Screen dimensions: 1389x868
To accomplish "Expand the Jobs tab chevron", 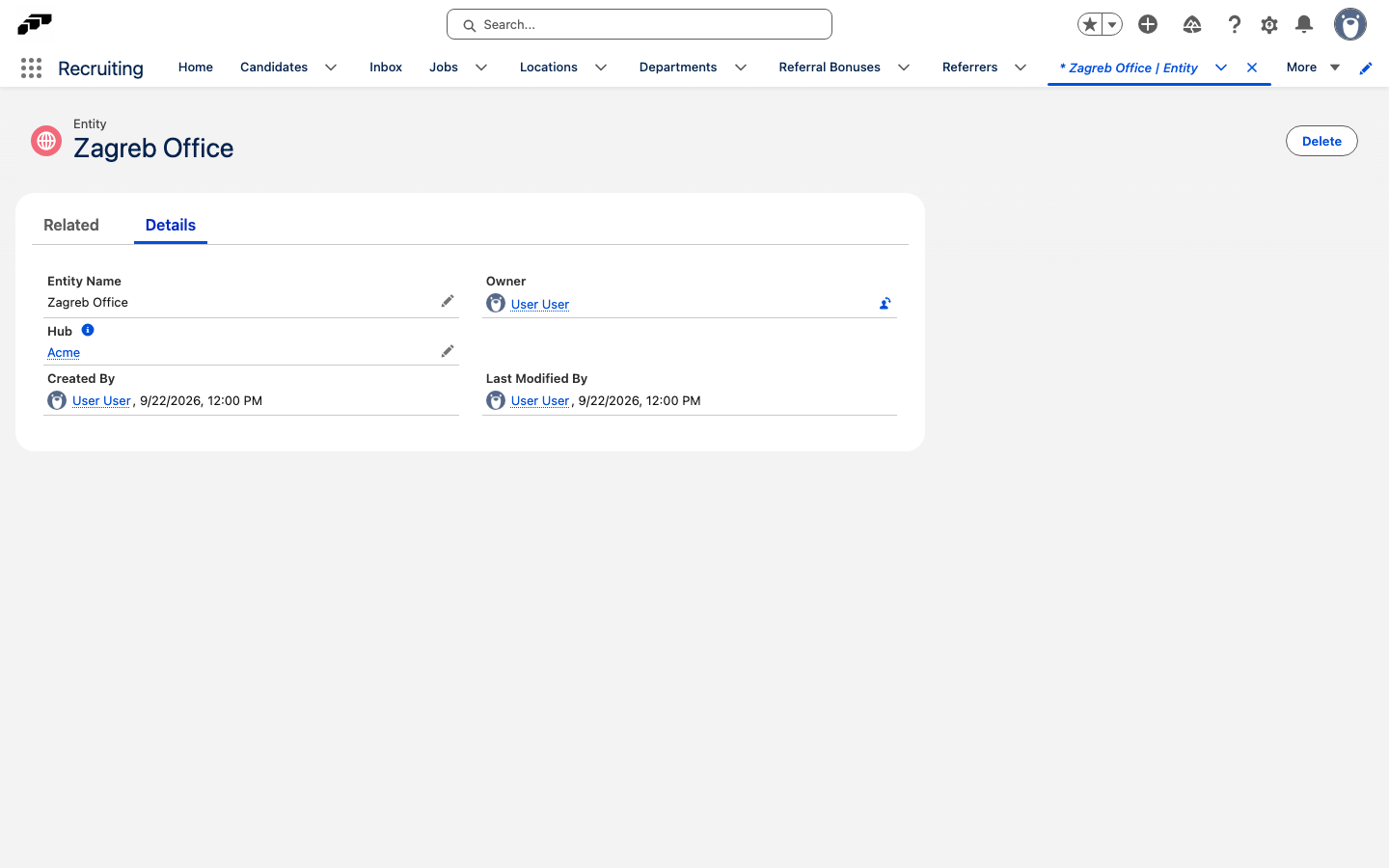I will pyautogui.click(x=481, y=68).
